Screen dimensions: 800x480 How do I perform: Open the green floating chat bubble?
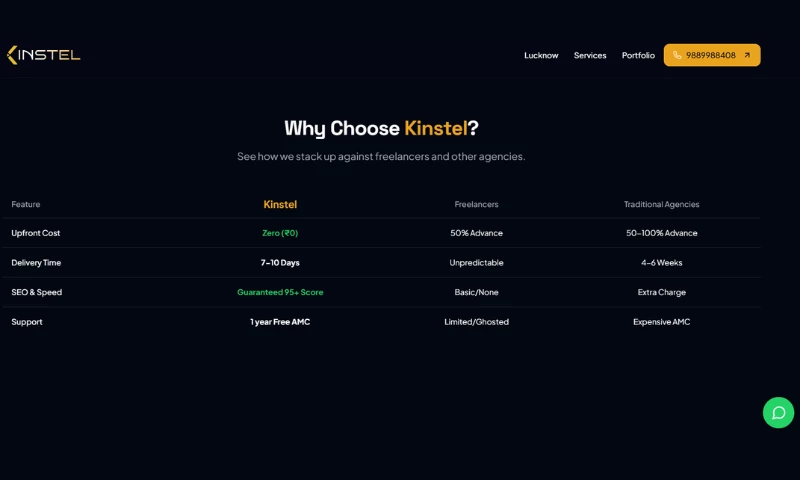pos(778,412)
